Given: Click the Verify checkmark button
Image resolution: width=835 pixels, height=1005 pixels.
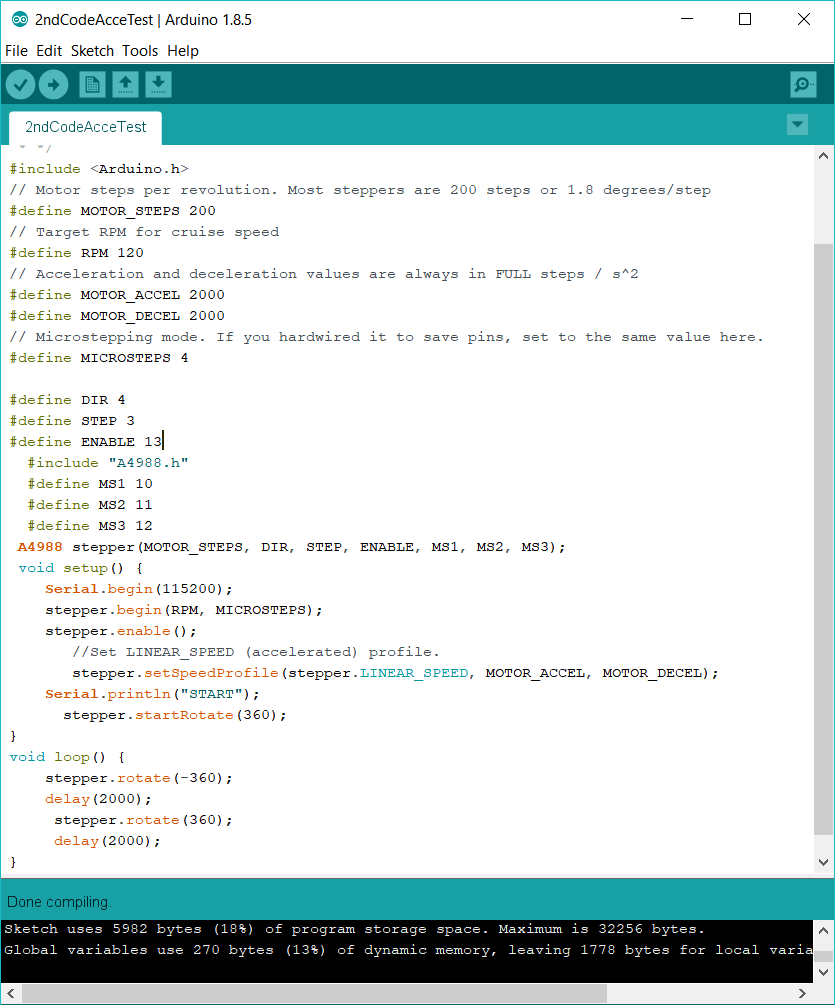Looking at the screenshot, I should pyautogui.click(x=21, y=85).
